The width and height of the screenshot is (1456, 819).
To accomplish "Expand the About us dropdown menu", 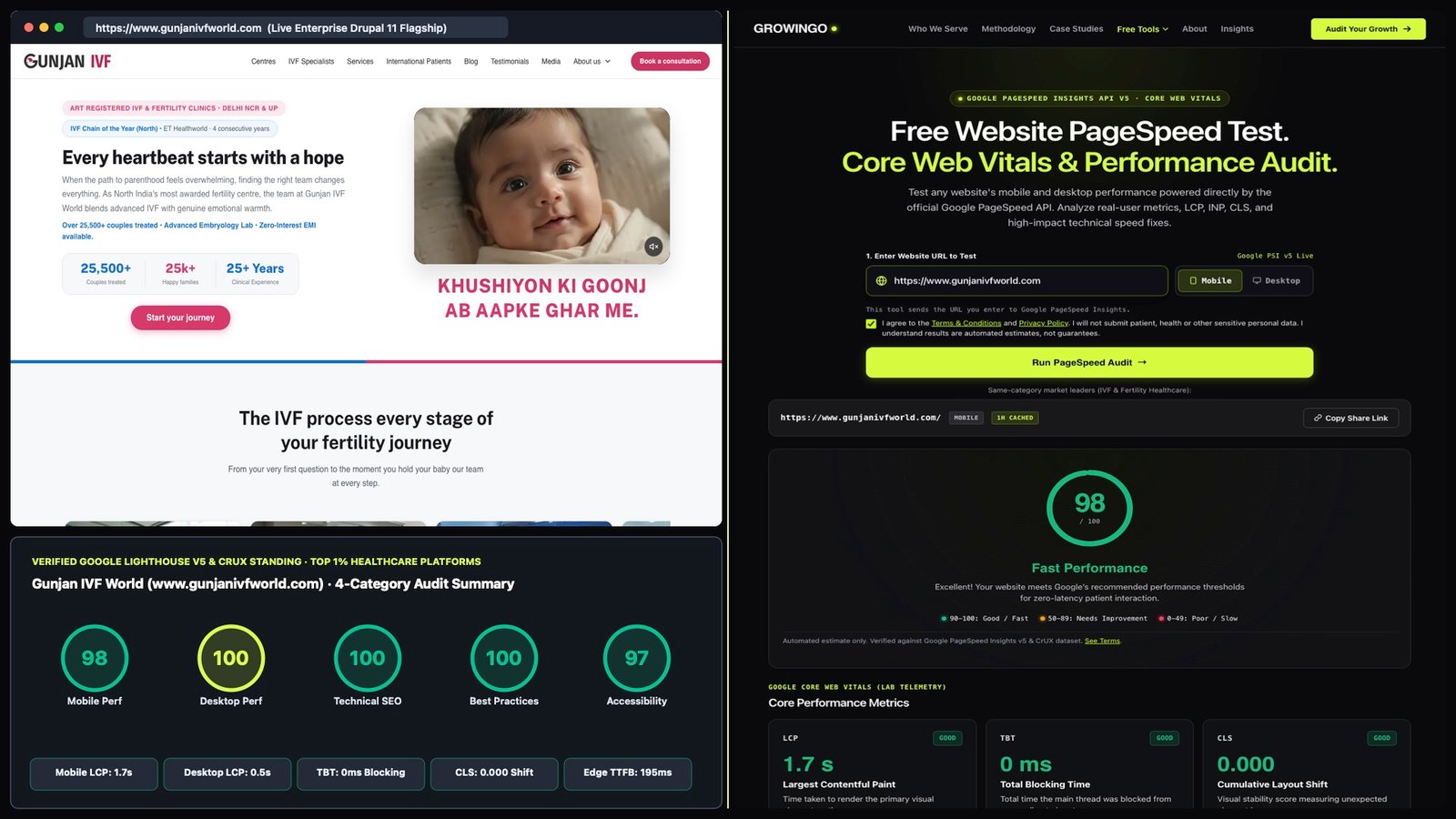I will [591, 62].
